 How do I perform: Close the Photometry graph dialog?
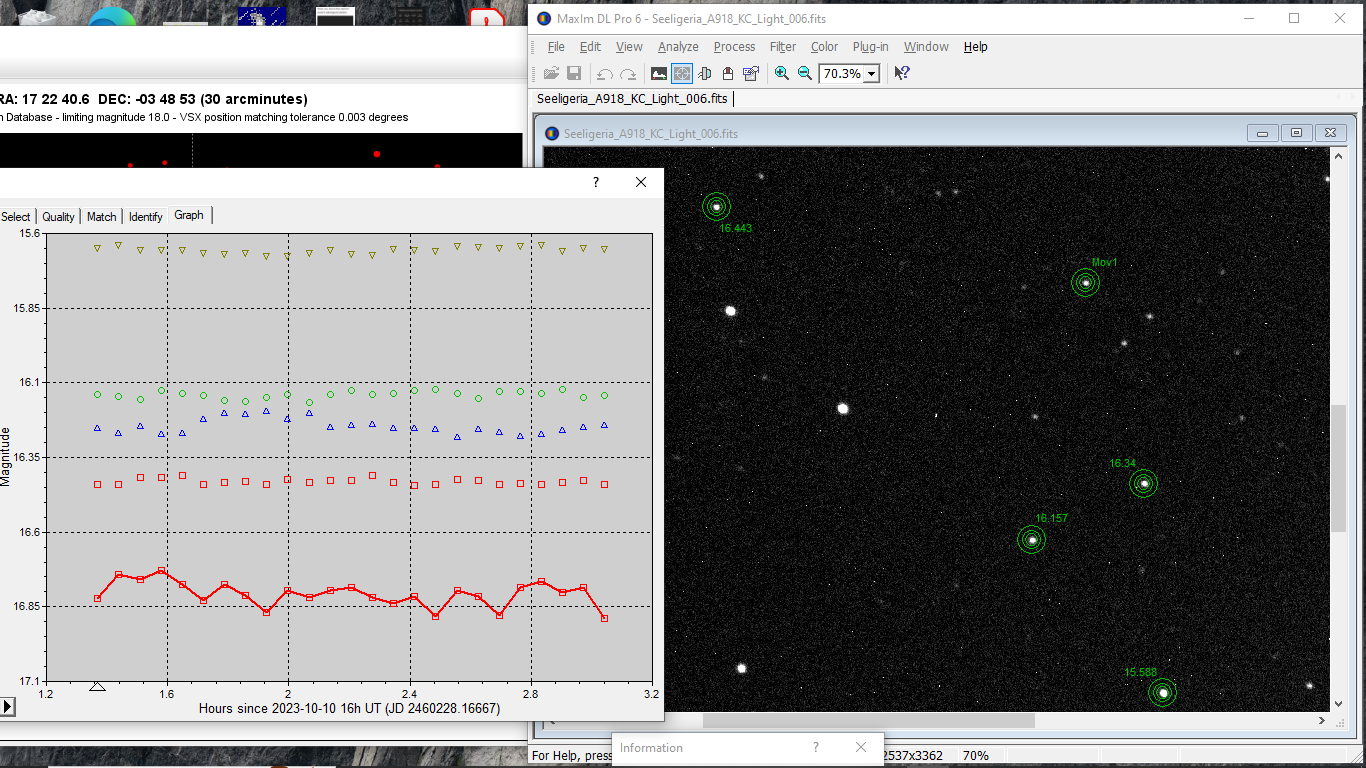pyautogui.click(x=641, y=182)
